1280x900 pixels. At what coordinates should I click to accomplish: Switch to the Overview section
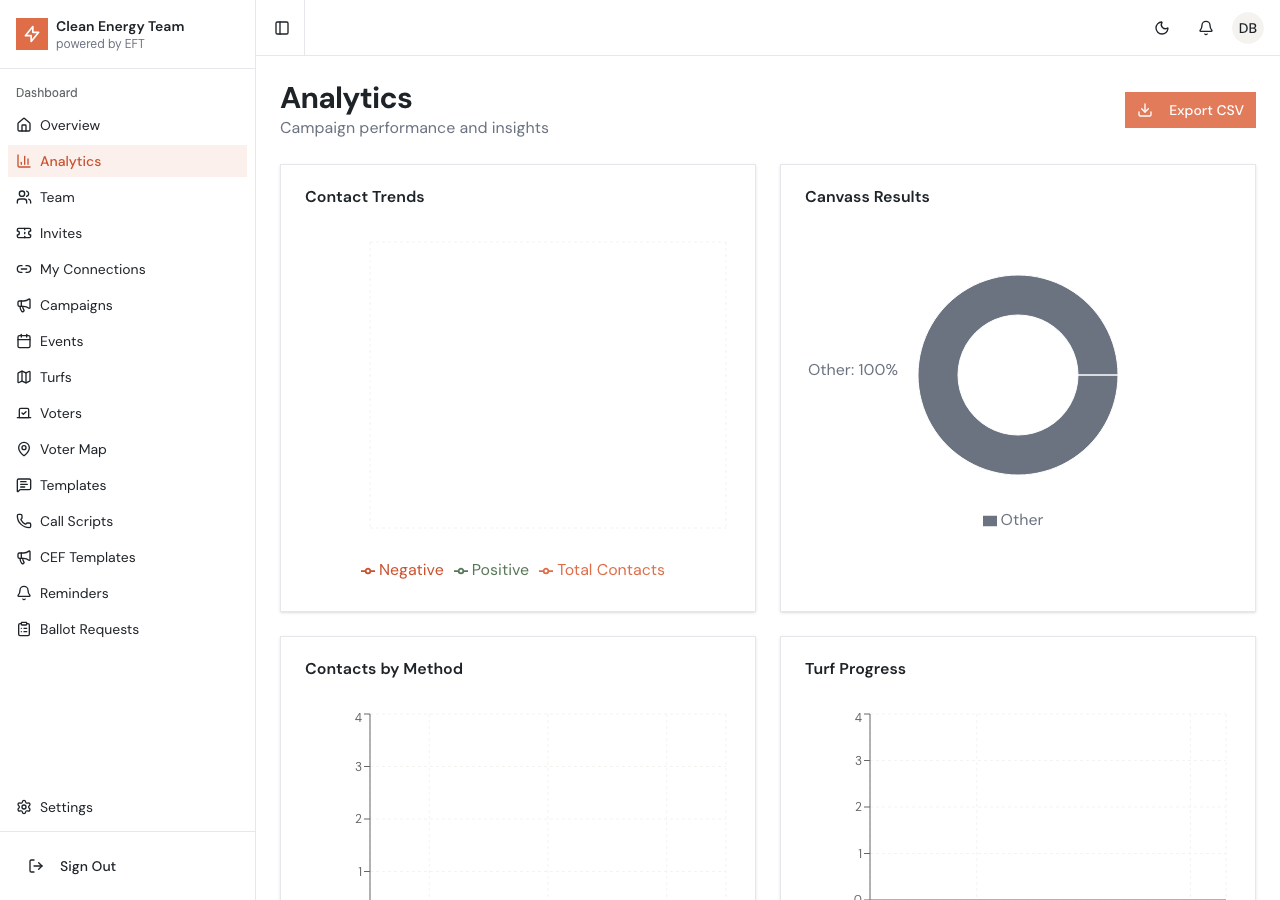tap(69, 125)
